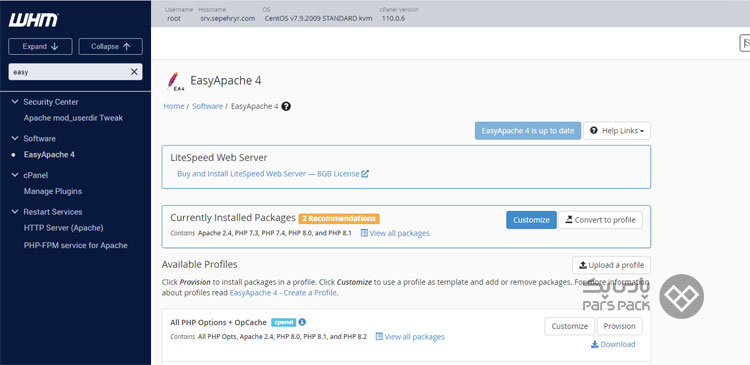Select EasyApache 4 in sidebar

(49, 155)
